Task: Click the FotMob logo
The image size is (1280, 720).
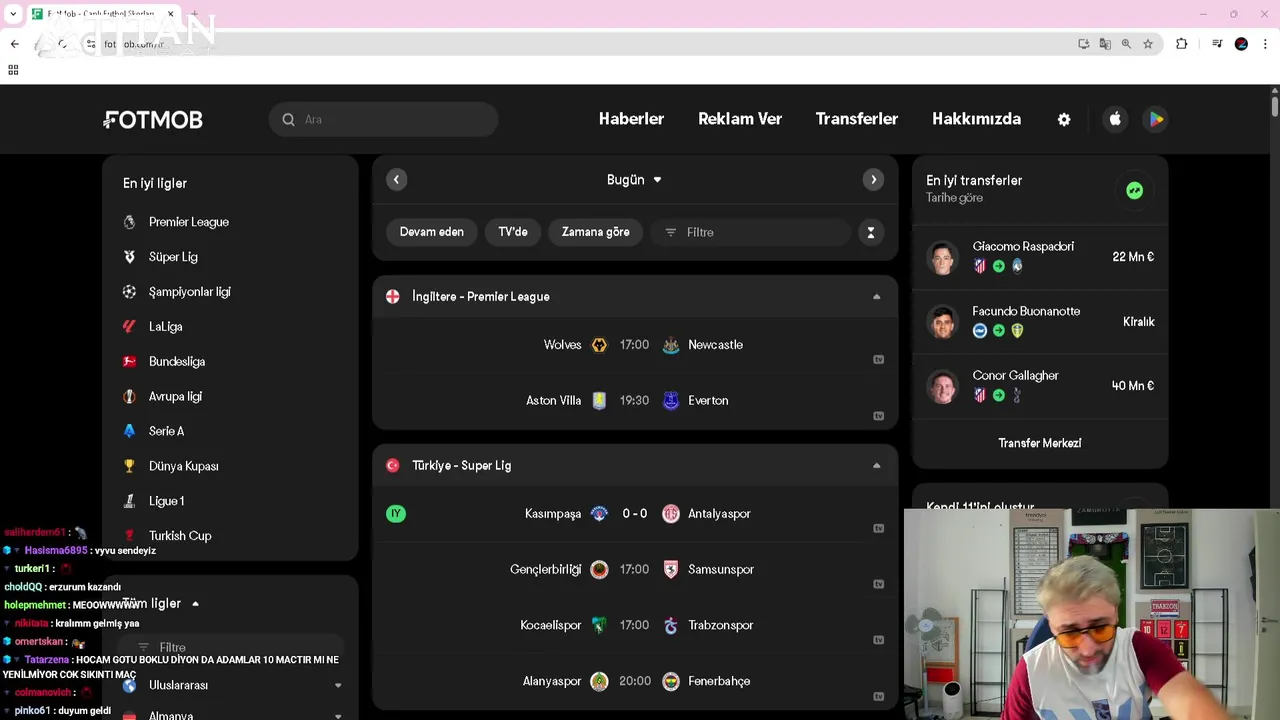Action: coord(153,120)
